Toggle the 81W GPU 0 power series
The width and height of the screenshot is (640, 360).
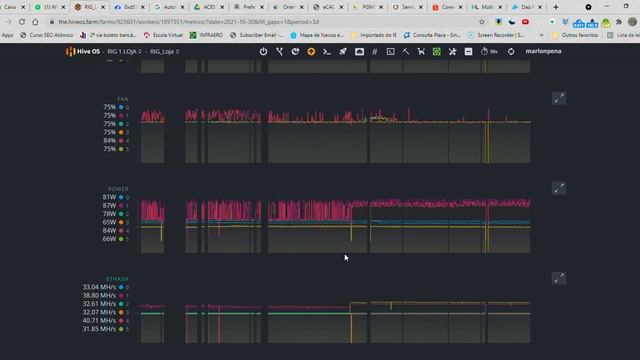(x=116, y=197)
